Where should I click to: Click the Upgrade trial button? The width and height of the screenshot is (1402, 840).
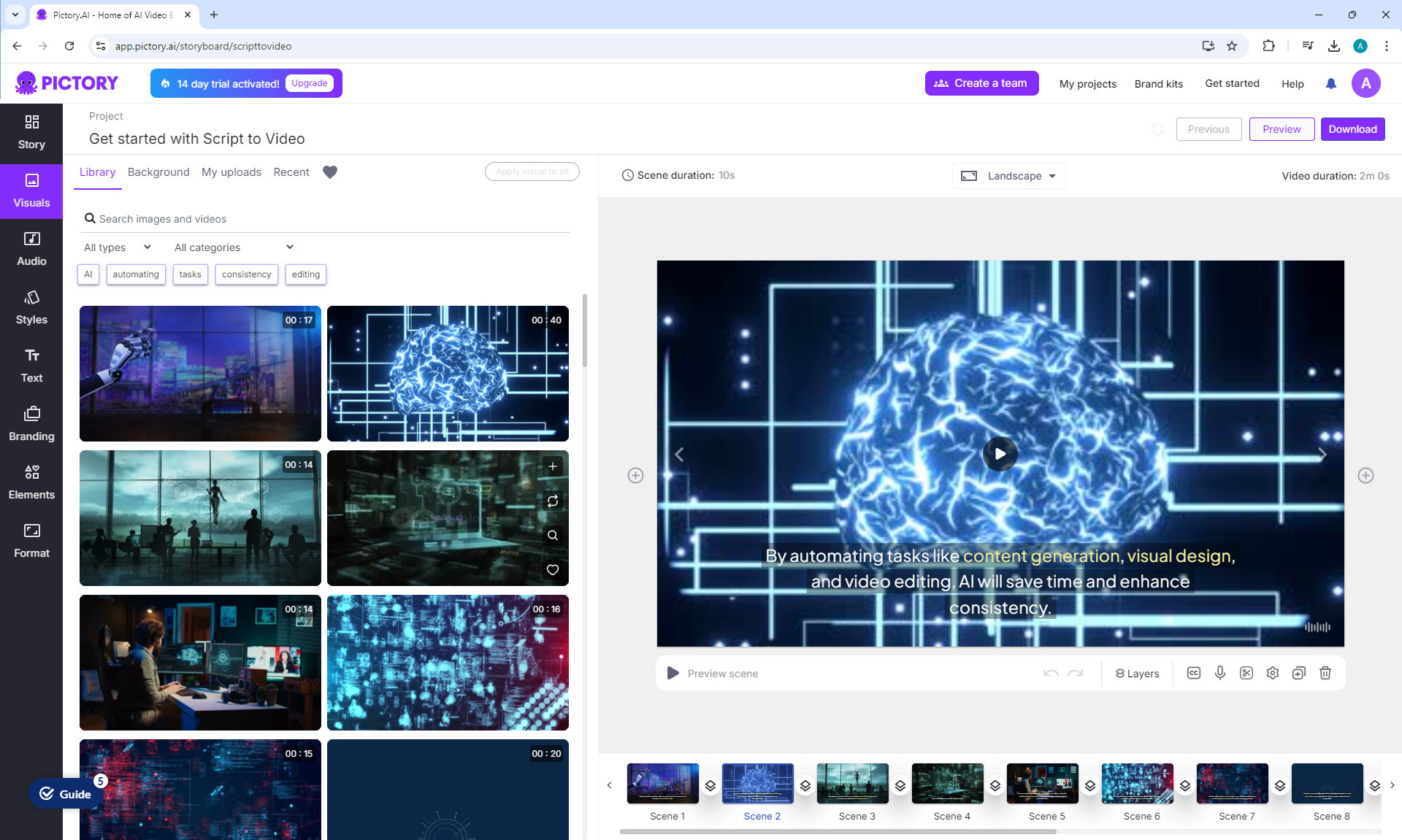(309, 83)
